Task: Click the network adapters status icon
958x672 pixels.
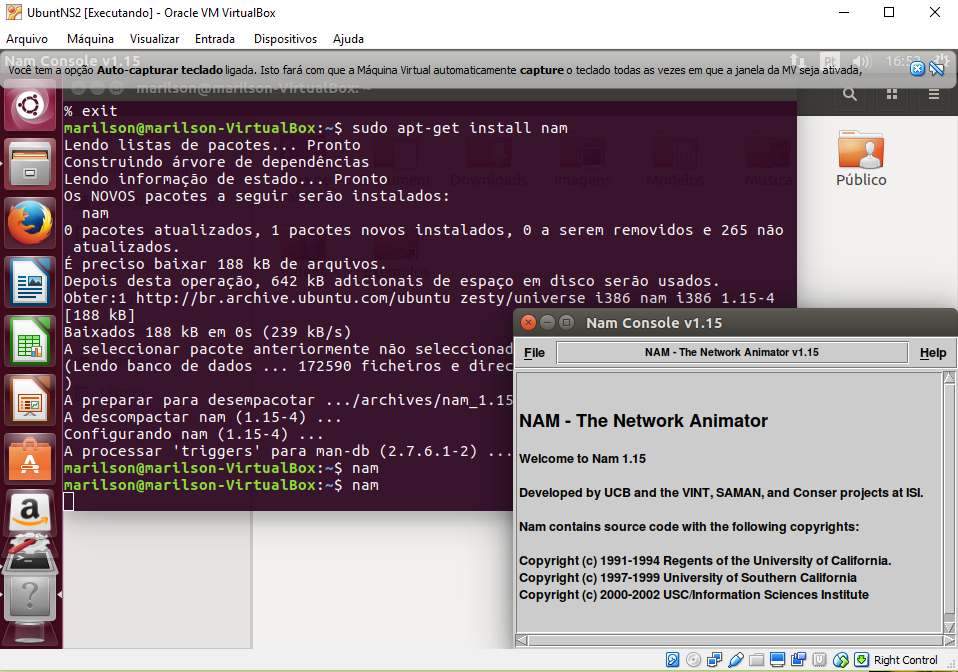Action: tap(714, 660)
